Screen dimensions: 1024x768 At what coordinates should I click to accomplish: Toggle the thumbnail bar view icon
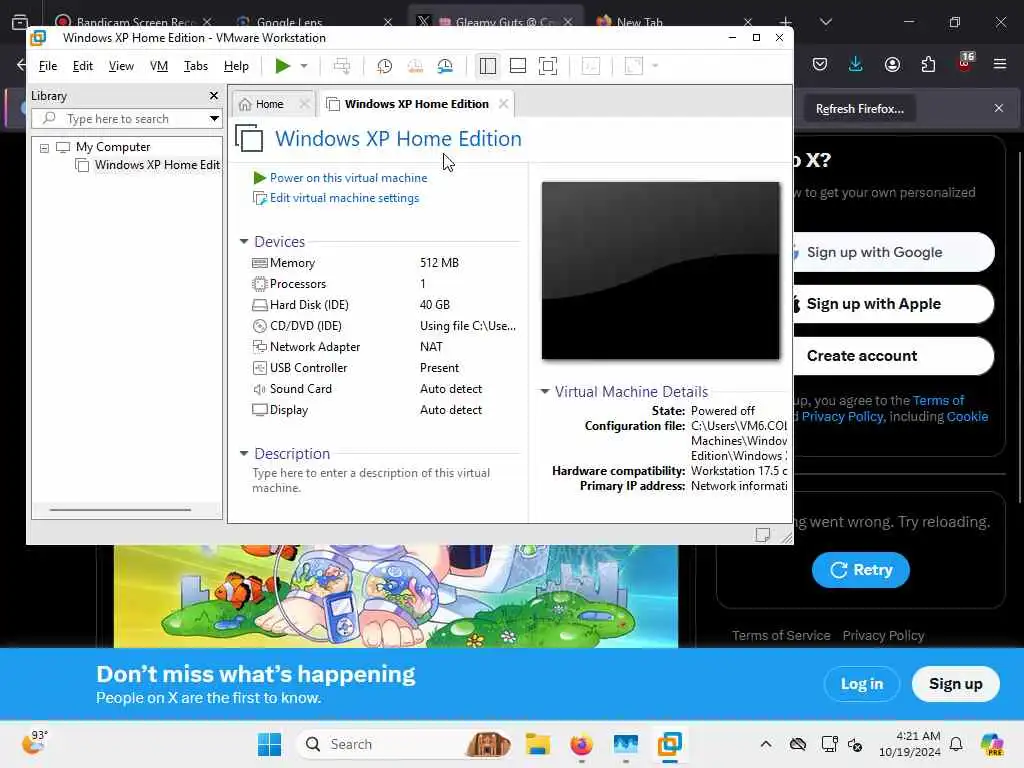(518, 66)
